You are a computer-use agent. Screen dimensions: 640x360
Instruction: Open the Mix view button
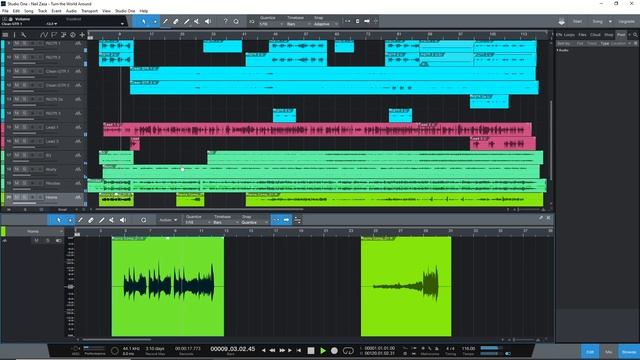point(609,352)
